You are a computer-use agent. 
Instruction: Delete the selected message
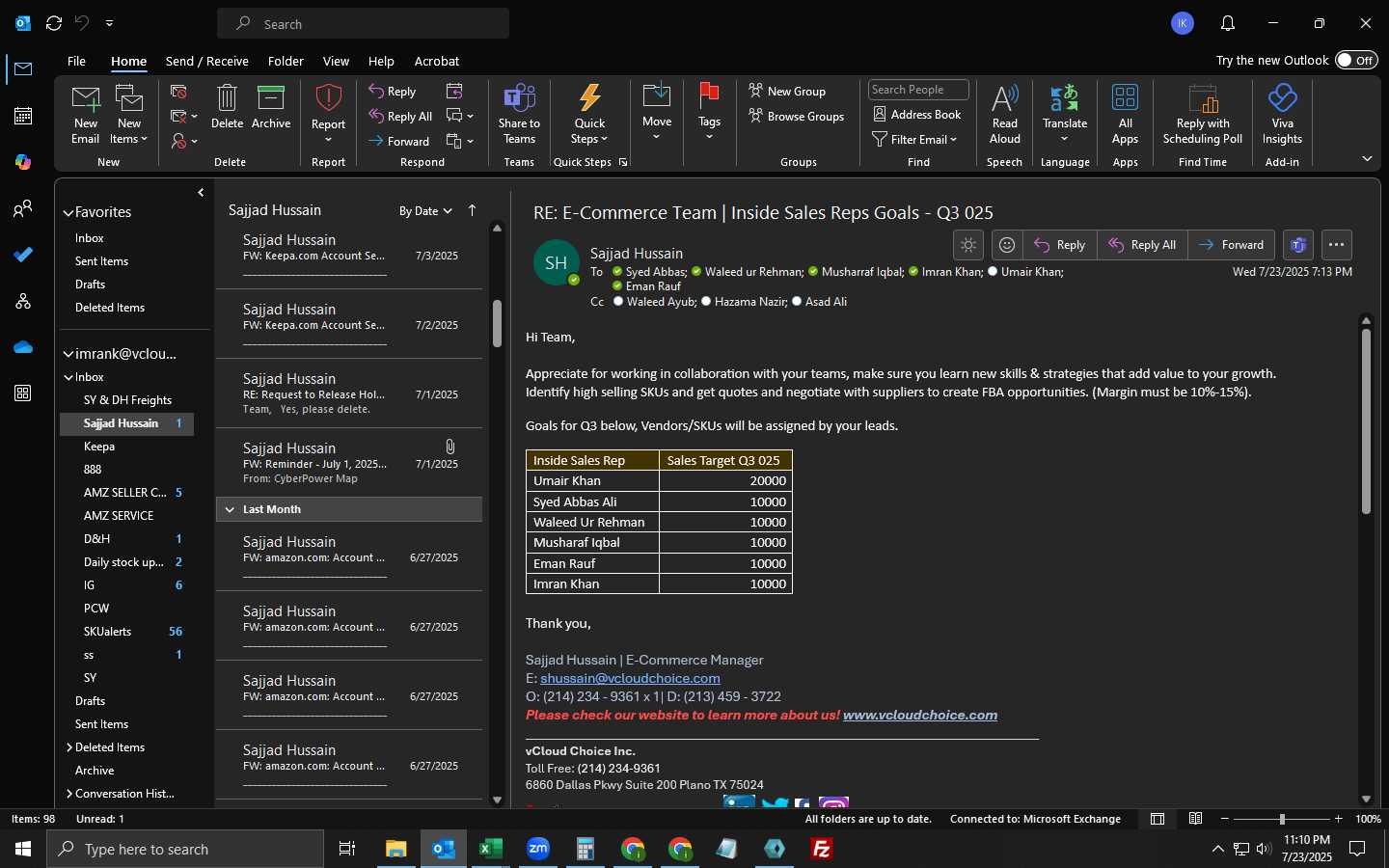[x=227, y=107]
